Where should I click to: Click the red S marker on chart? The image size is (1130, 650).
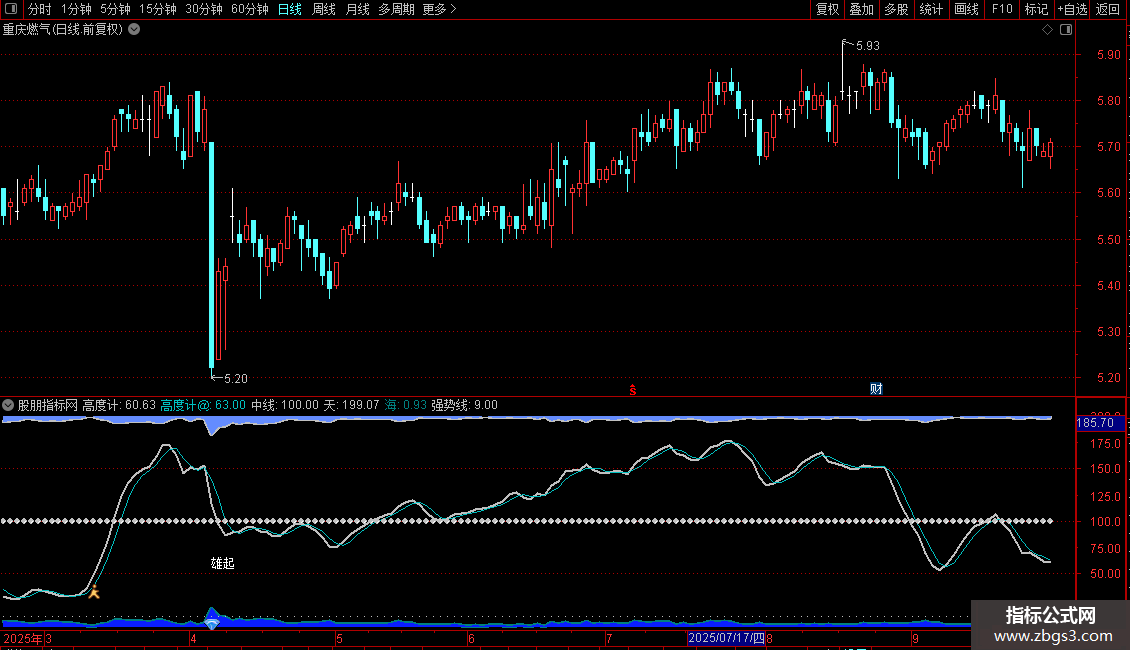(x=632, y=389)
